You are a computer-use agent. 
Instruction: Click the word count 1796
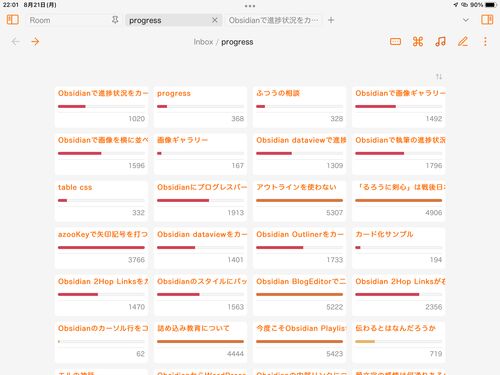click(434, 166)
